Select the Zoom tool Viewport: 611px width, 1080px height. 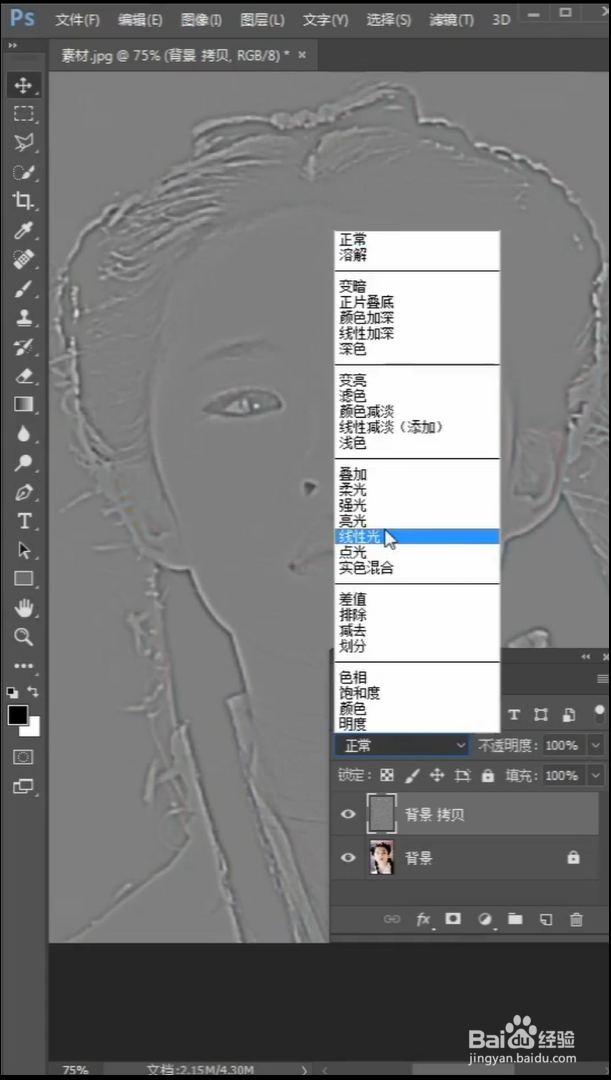[x=23, y=636]
